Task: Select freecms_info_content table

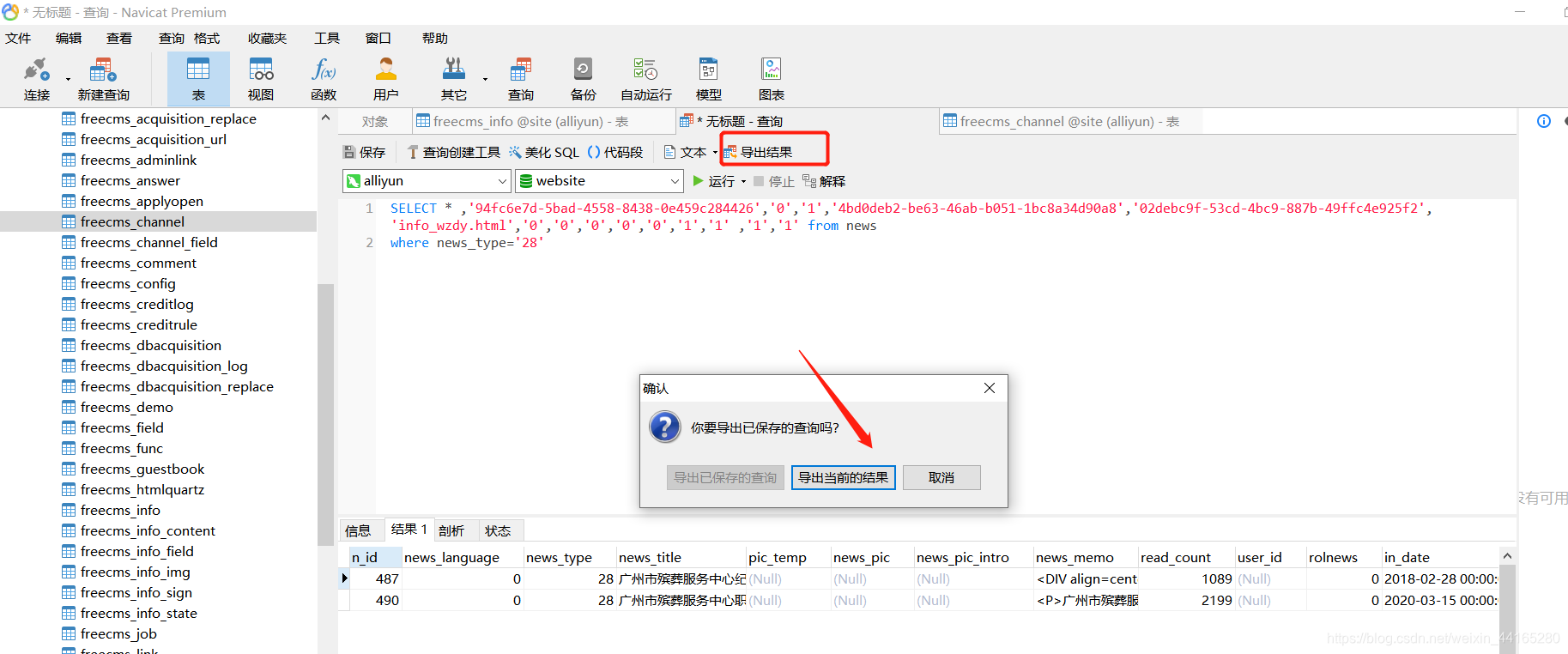Action: click(x=148, y=530)
